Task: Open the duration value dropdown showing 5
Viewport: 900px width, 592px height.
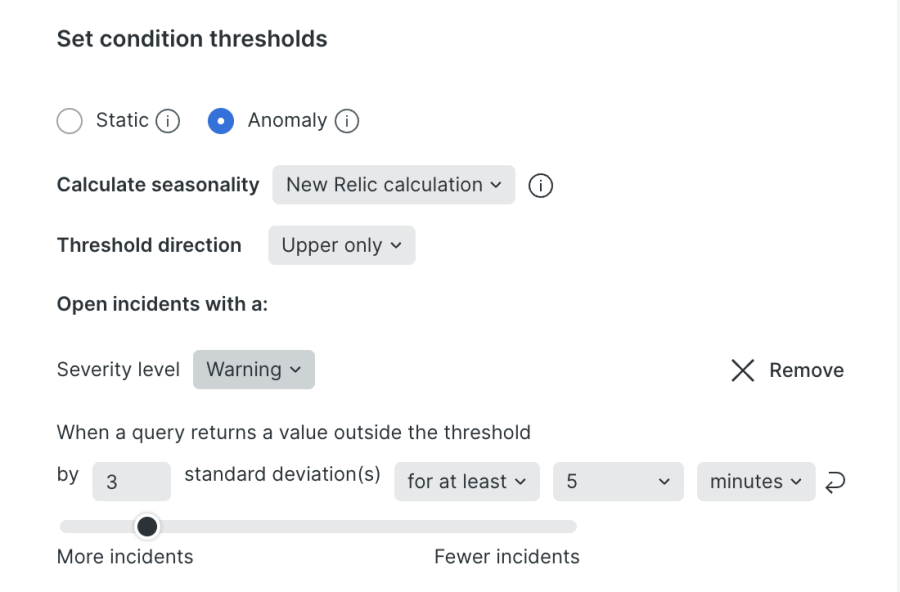Action: 617,482
